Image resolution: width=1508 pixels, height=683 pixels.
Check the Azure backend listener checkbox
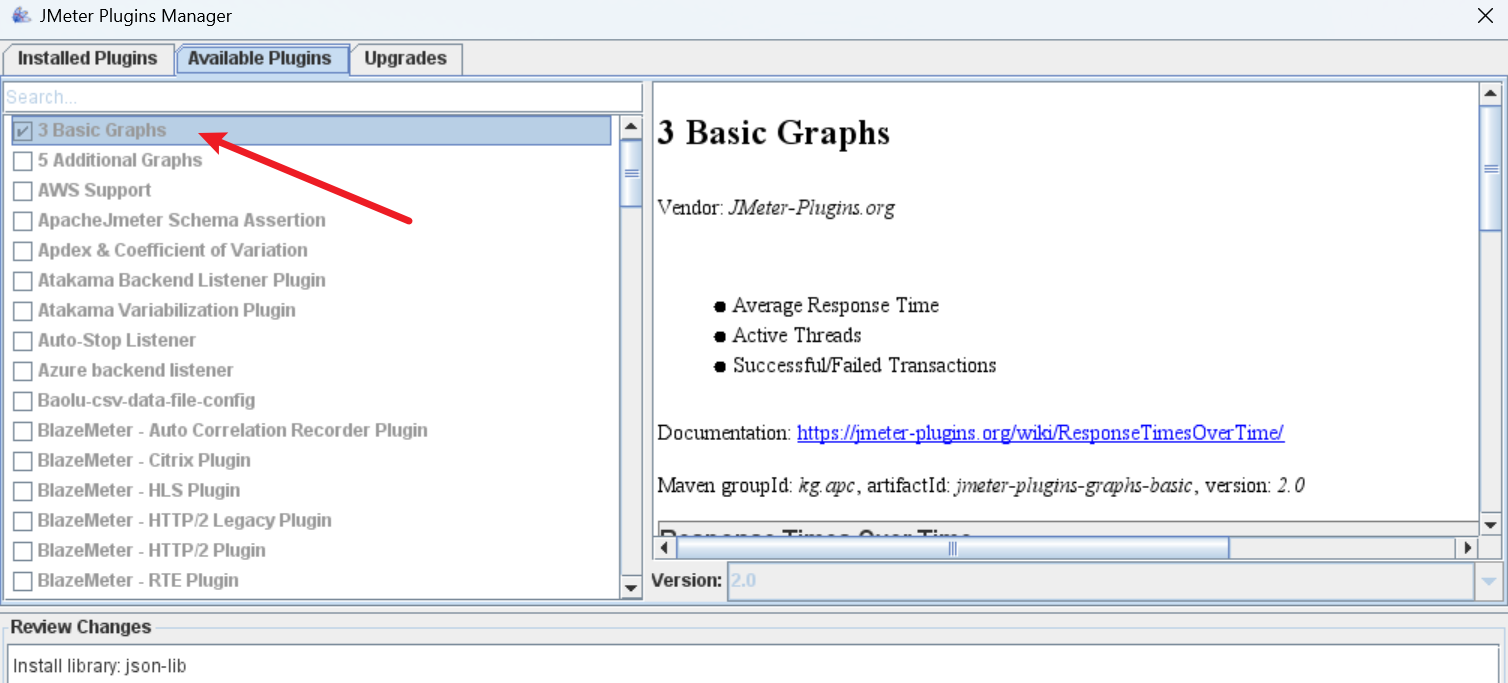click(x=23, y=371)
